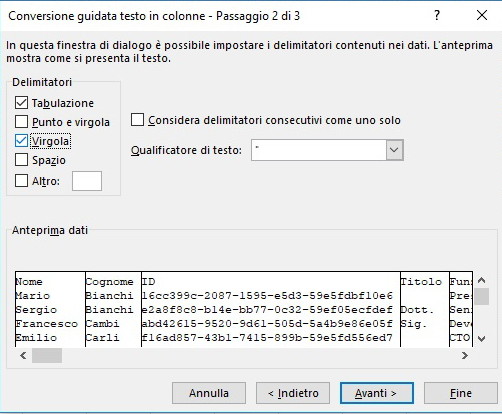The width and height of the screenshot is (502, 414).
Task: Click the Annulla button
Action: (x=209, y=393)
